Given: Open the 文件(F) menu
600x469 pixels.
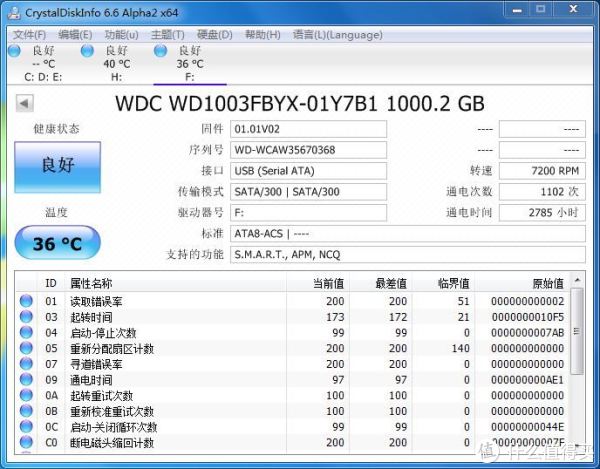Looking at the screenshot, I should tap(29, 35).
